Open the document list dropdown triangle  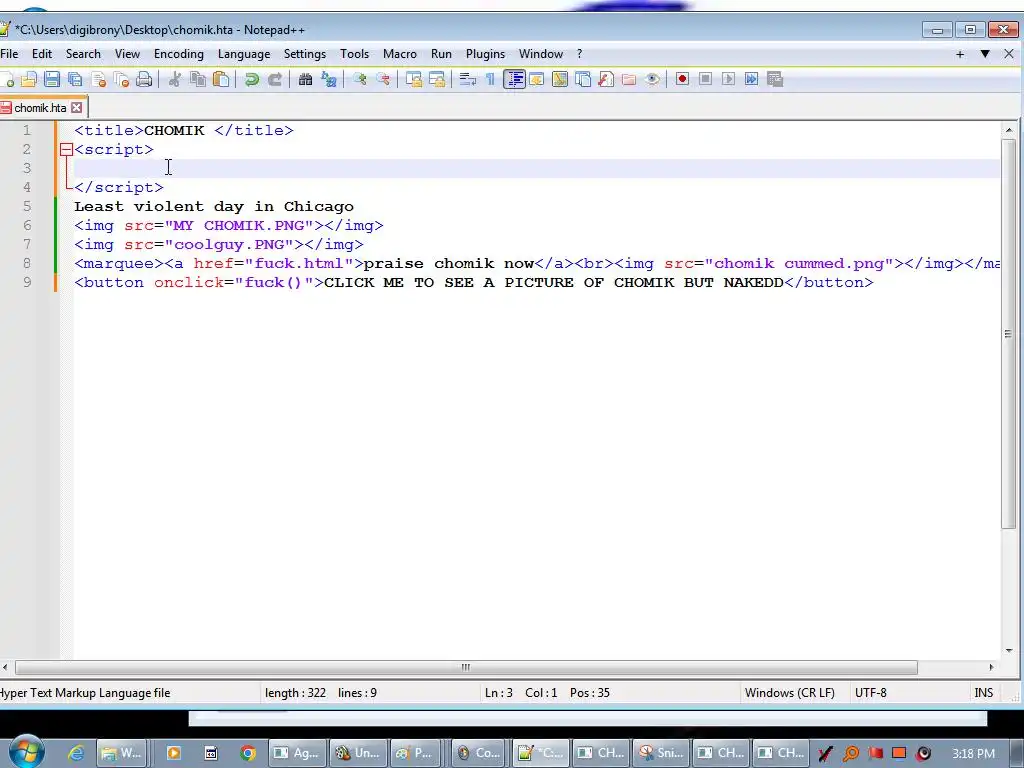[985, 54]
